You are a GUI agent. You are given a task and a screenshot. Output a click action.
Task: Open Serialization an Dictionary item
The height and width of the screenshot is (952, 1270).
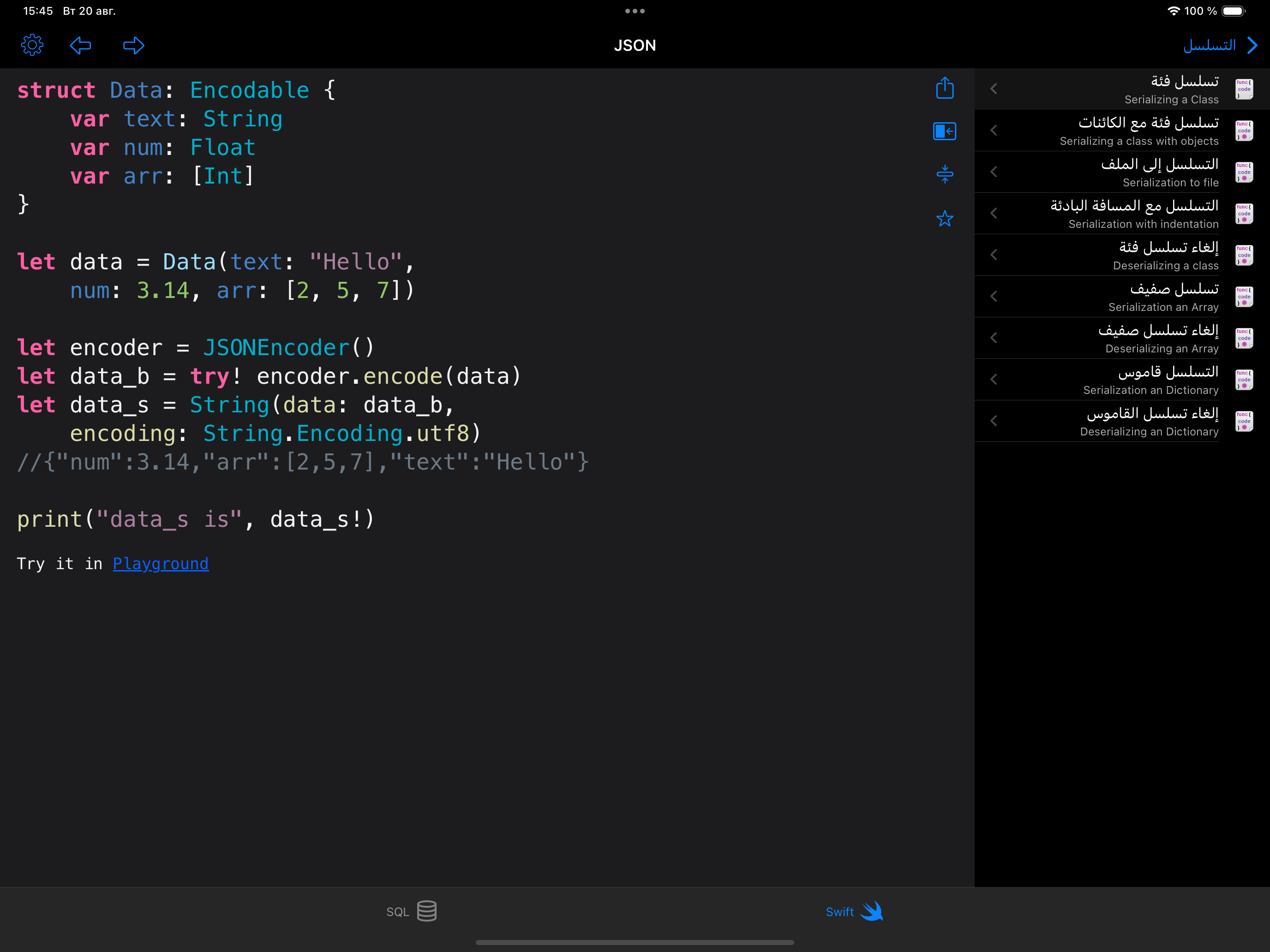[x=1122, y=380]
